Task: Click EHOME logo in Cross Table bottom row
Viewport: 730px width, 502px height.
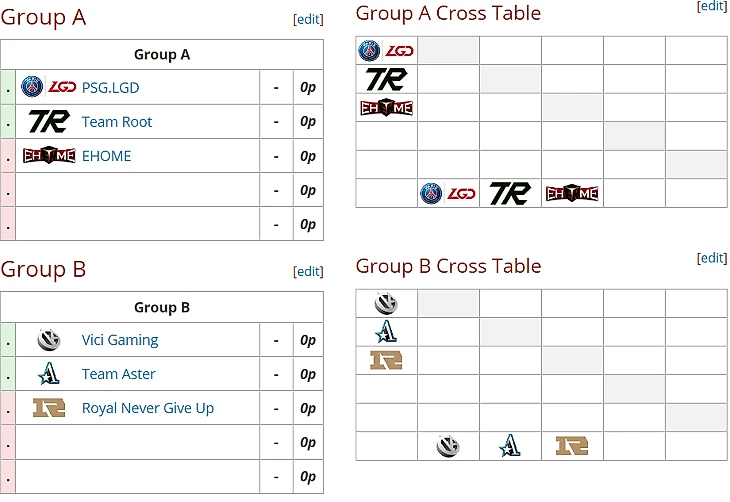Action: [572, 194]
